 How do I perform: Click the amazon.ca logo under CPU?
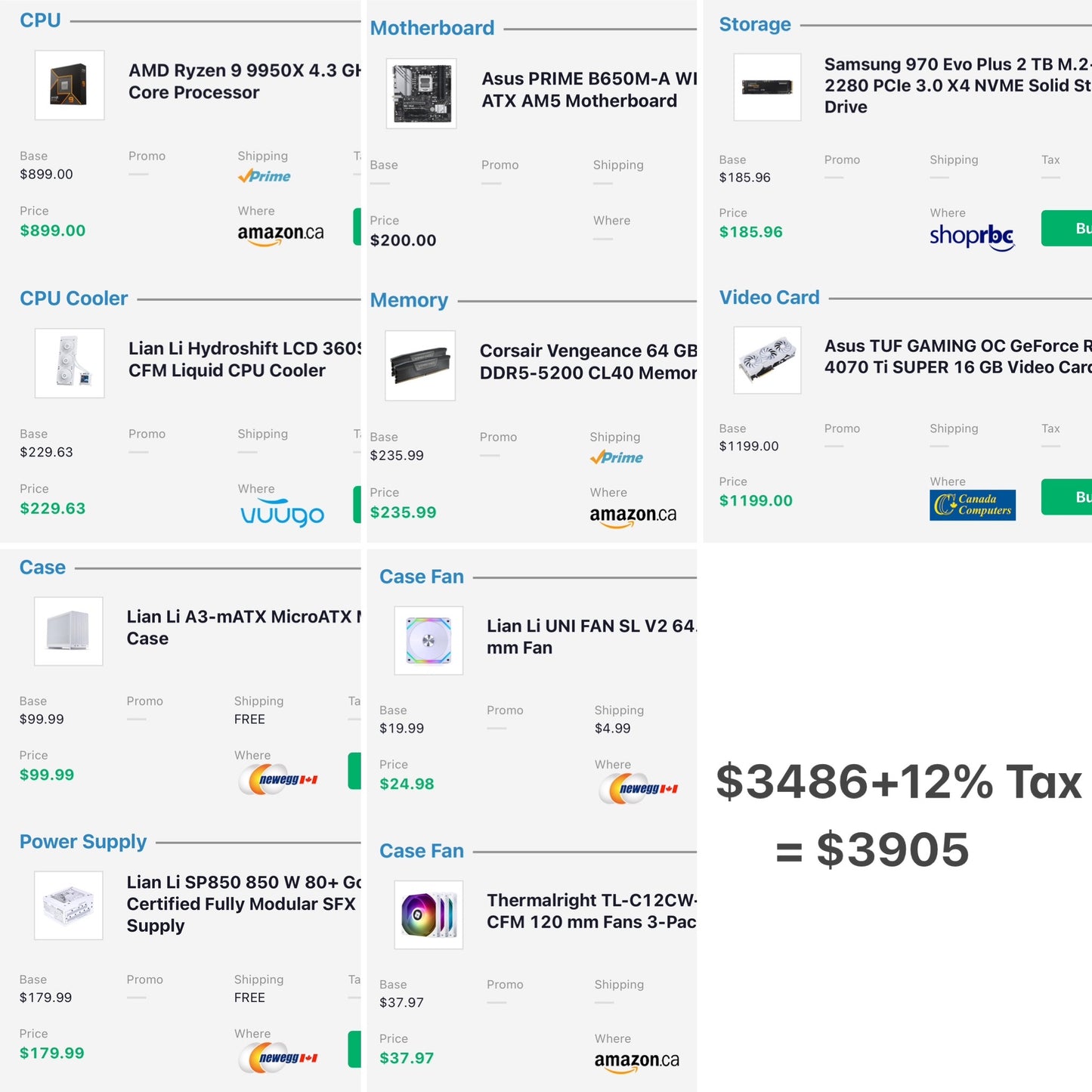tap(280, 234)
